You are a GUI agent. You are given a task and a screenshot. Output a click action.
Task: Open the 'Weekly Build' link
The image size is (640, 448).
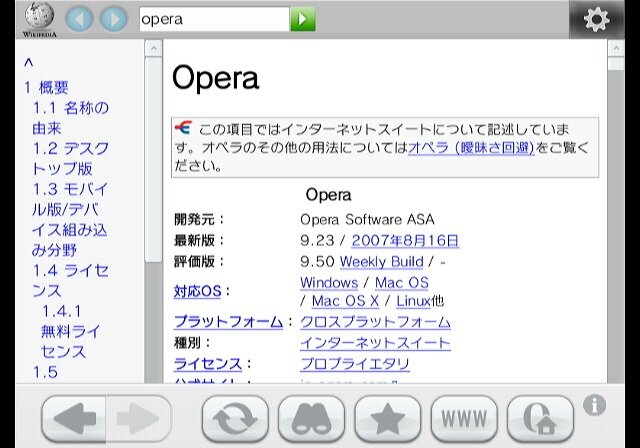click(381, 262)
